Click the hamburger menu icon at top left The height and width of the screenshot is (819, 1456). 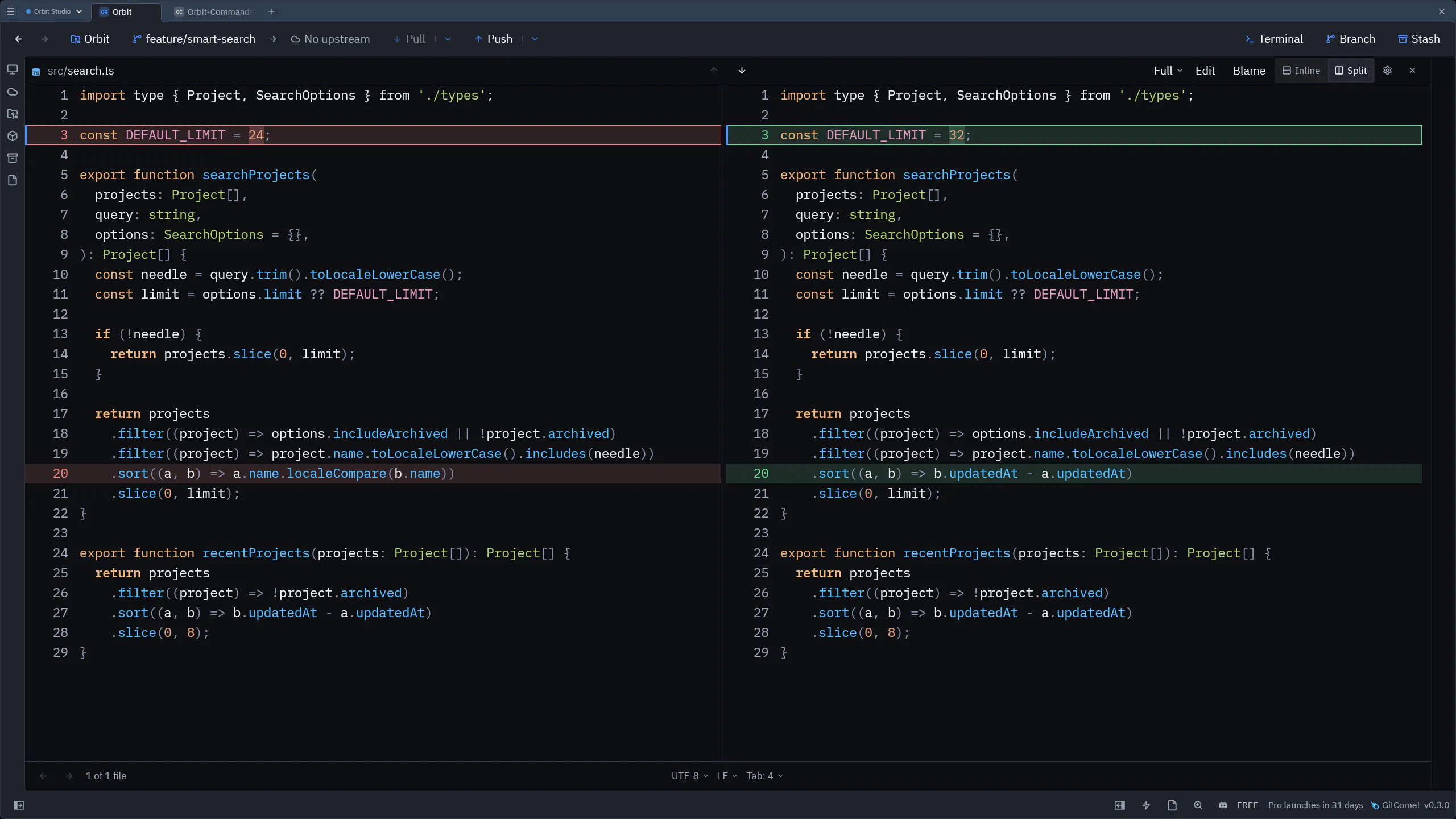click(x=10, y=11)
